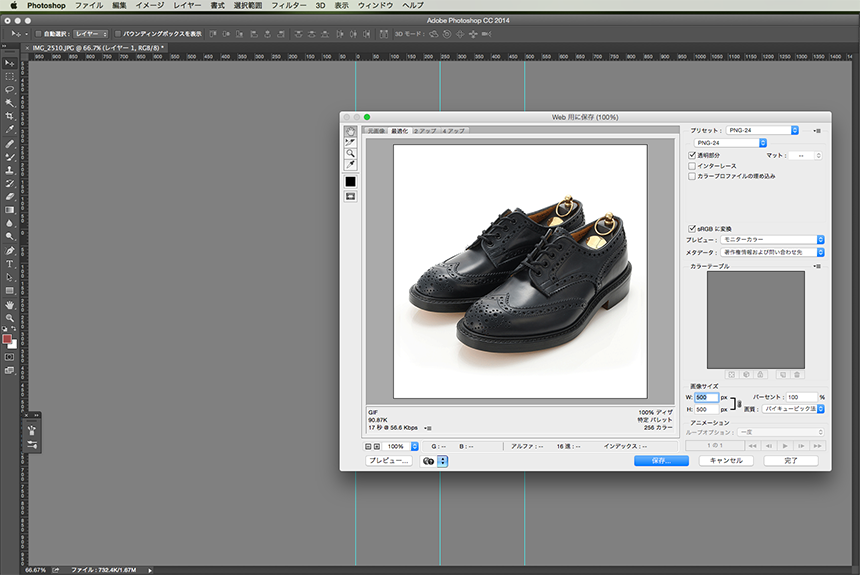860x575 pixels.
Task: Open the 画質 resampling quality dropdown
Action: pos(793,409)
